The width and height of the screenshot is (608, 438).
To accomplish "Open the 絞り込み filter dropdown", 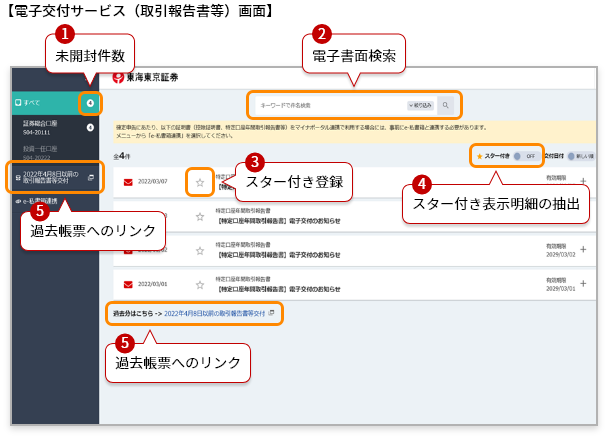I will click(420, 105).
